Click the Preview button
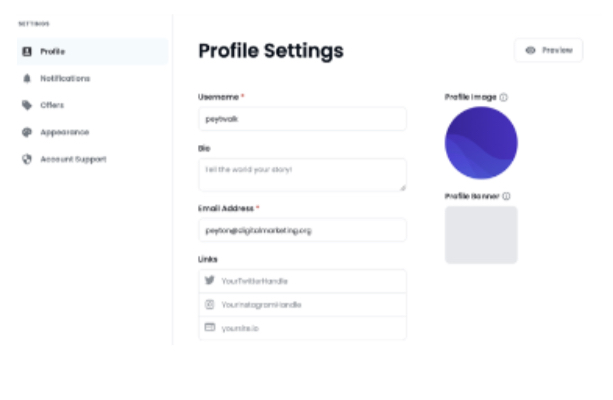This screenshot has width=613, height=400. point(548,50)
